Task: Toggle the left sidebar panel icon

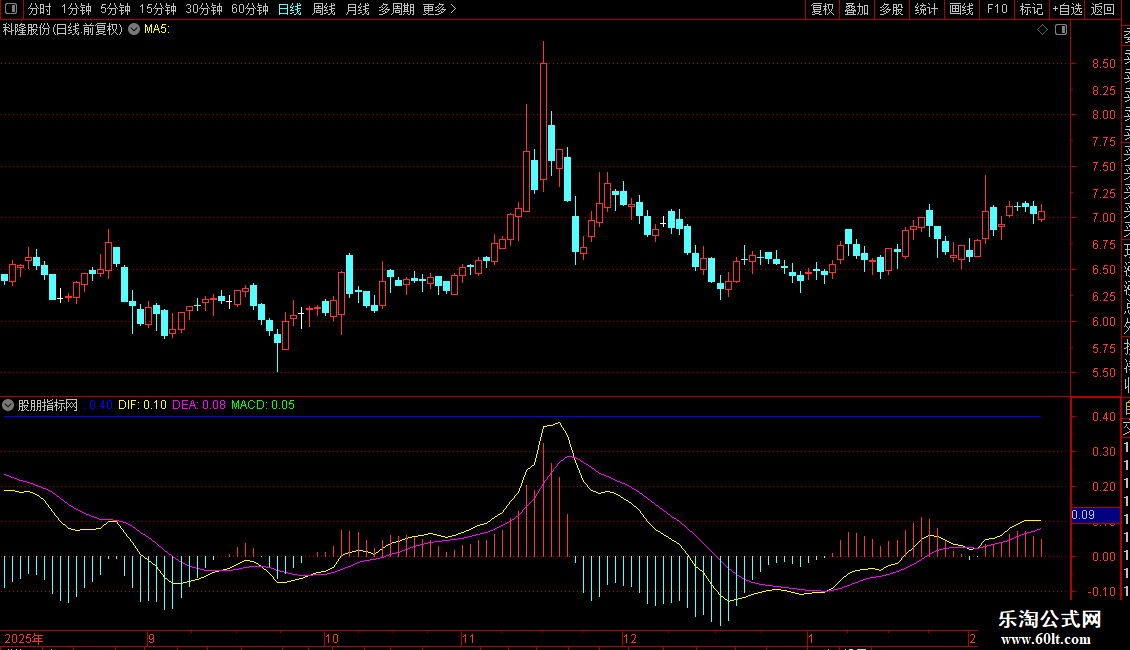Action: pyautogui.click(x=10, y=10)
